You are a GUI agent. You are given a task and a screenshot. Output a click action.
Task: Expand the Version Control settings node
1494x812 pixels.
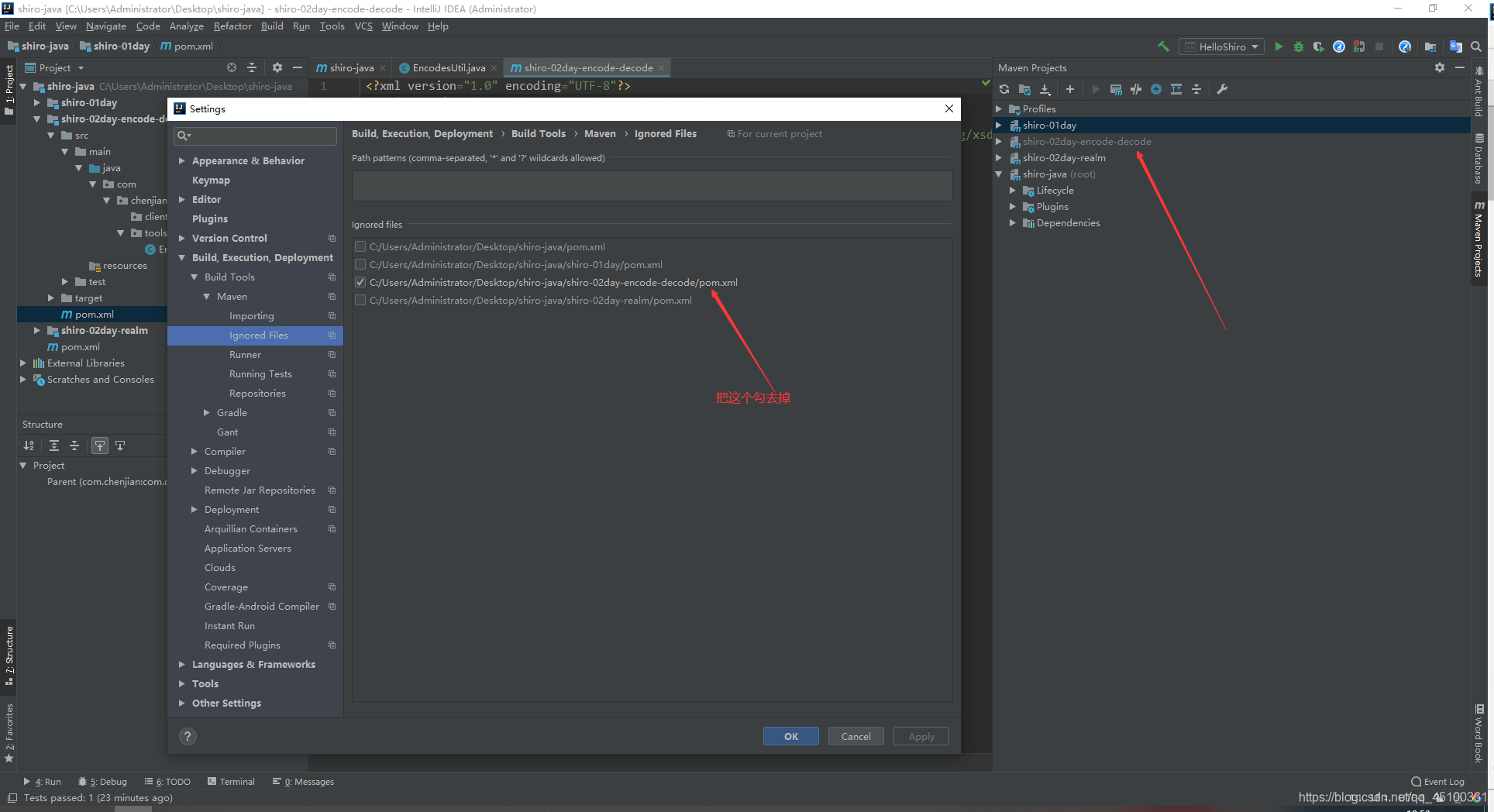pyautogui.click(x=181, y=238)
